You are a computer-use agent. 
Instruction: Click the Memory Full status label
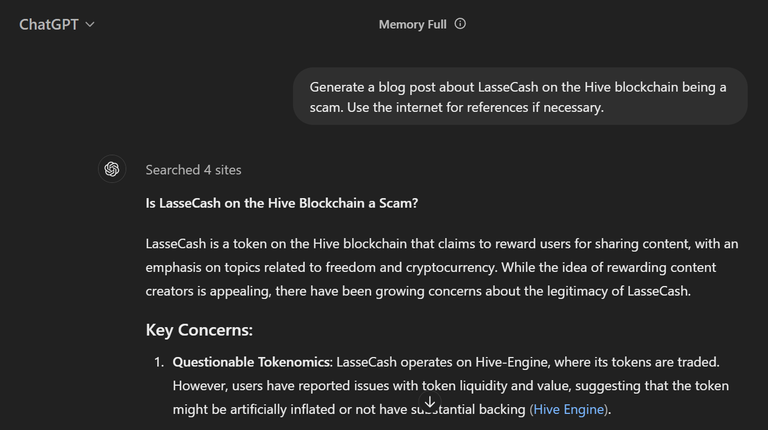[412, 24]
